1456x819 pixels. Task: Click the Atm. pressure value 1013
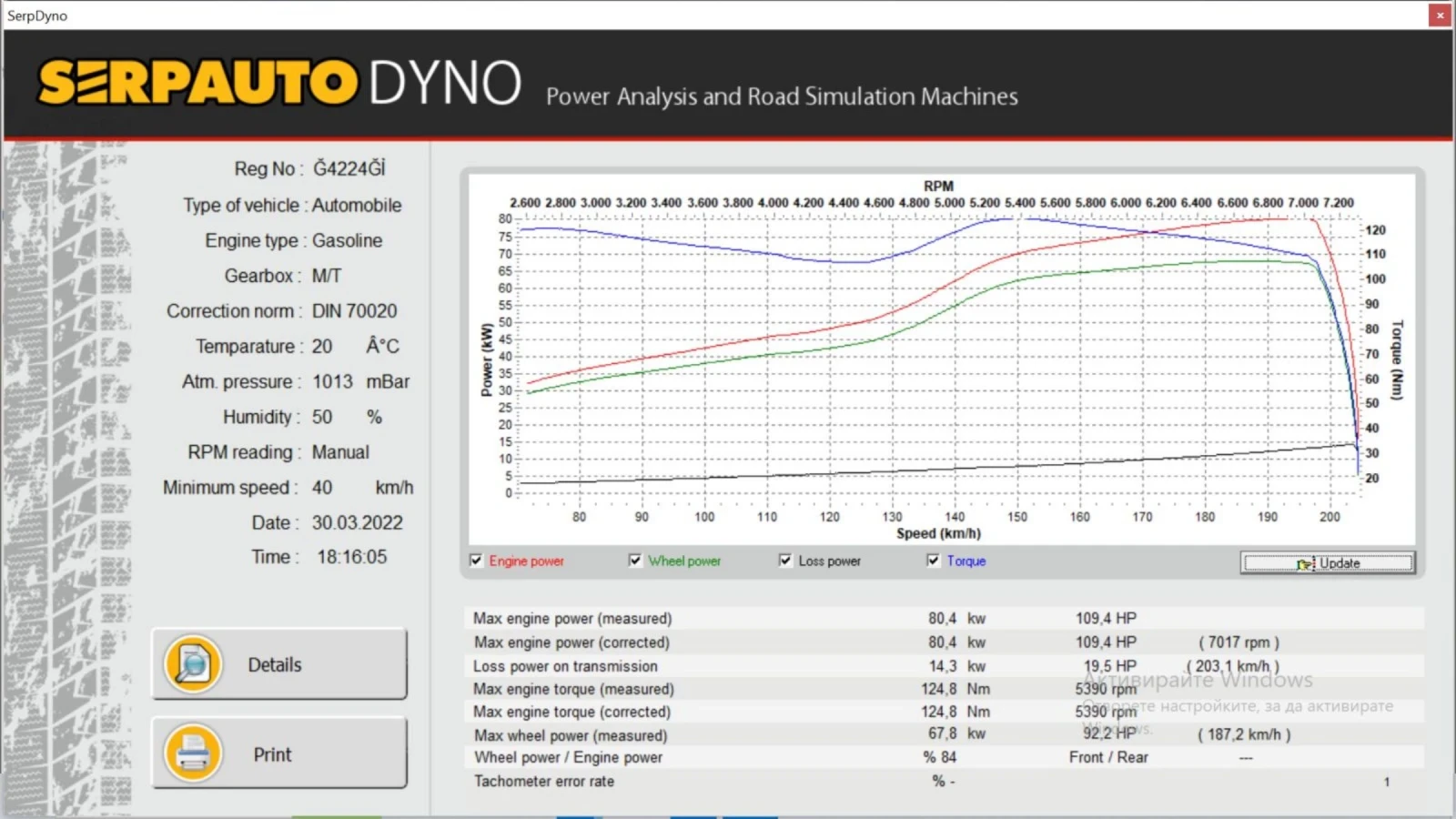(332, 382)
